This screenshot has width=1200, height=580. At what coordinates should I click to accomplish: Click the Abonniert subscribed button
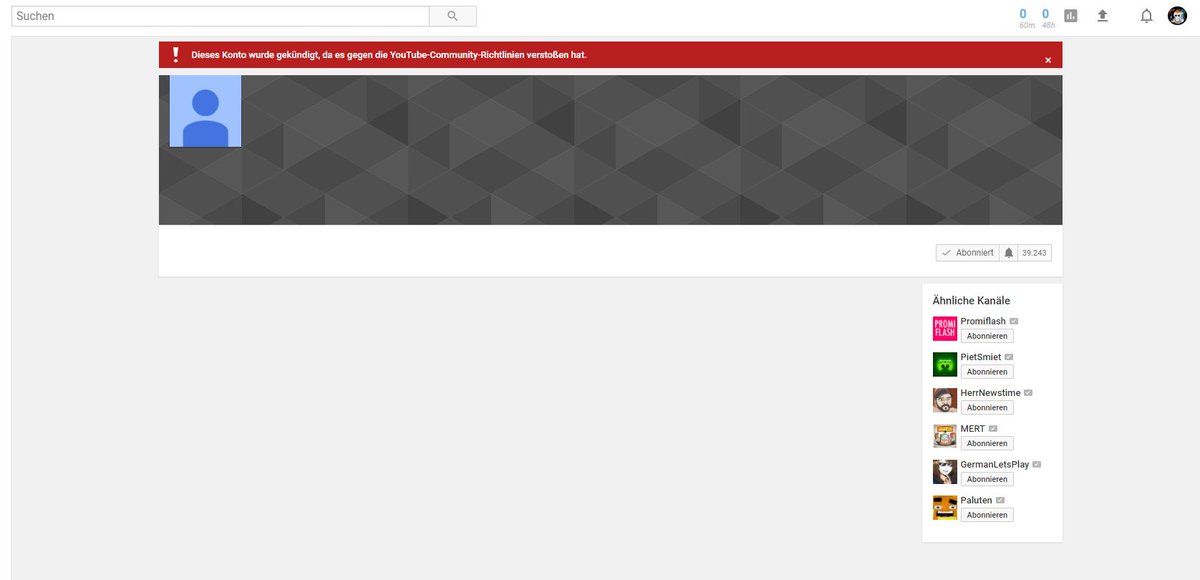pyautogui.click(x=968, y=253)
